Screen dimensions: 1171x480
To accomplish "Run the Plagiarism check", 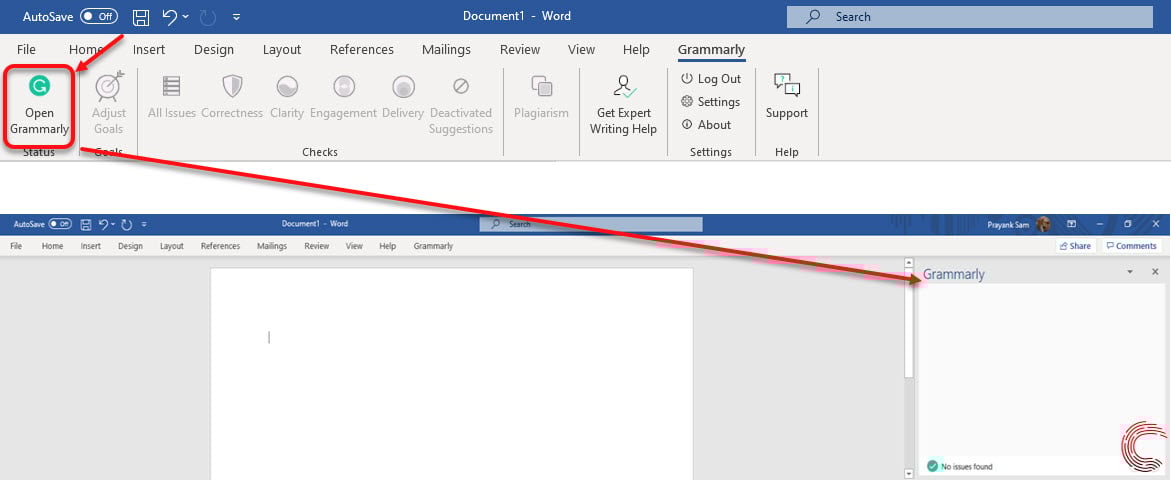I will 541,96.
